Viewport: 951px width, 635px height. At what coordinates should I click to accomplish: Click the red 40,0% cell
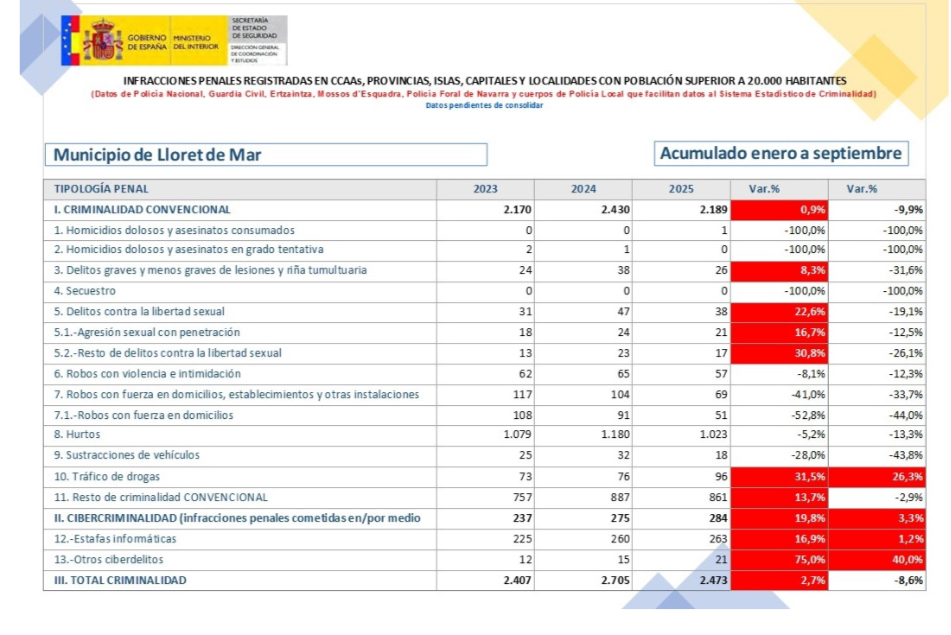click(x=878, y=560)
